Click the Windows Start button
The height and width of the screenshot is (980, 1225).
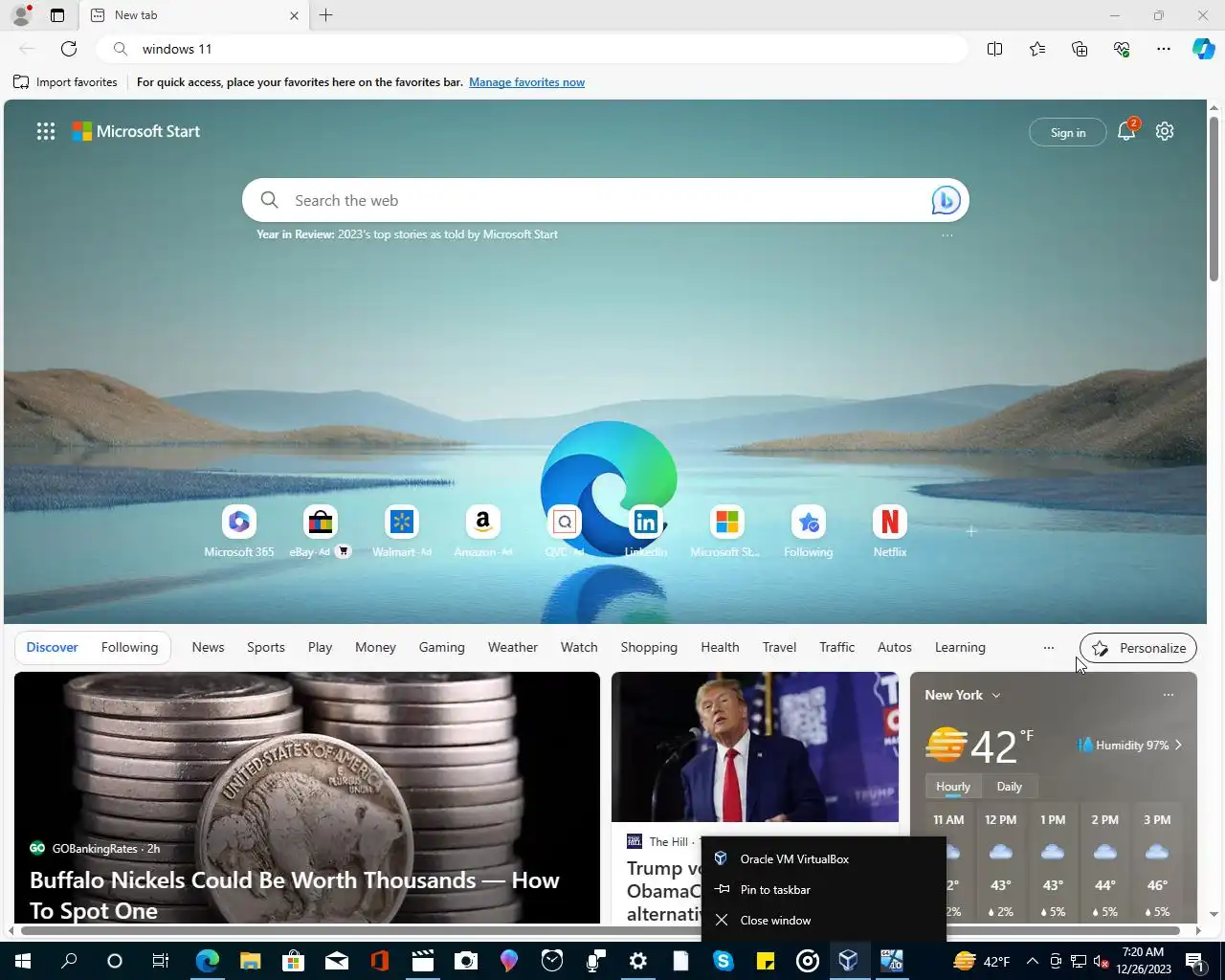(23, 961)
